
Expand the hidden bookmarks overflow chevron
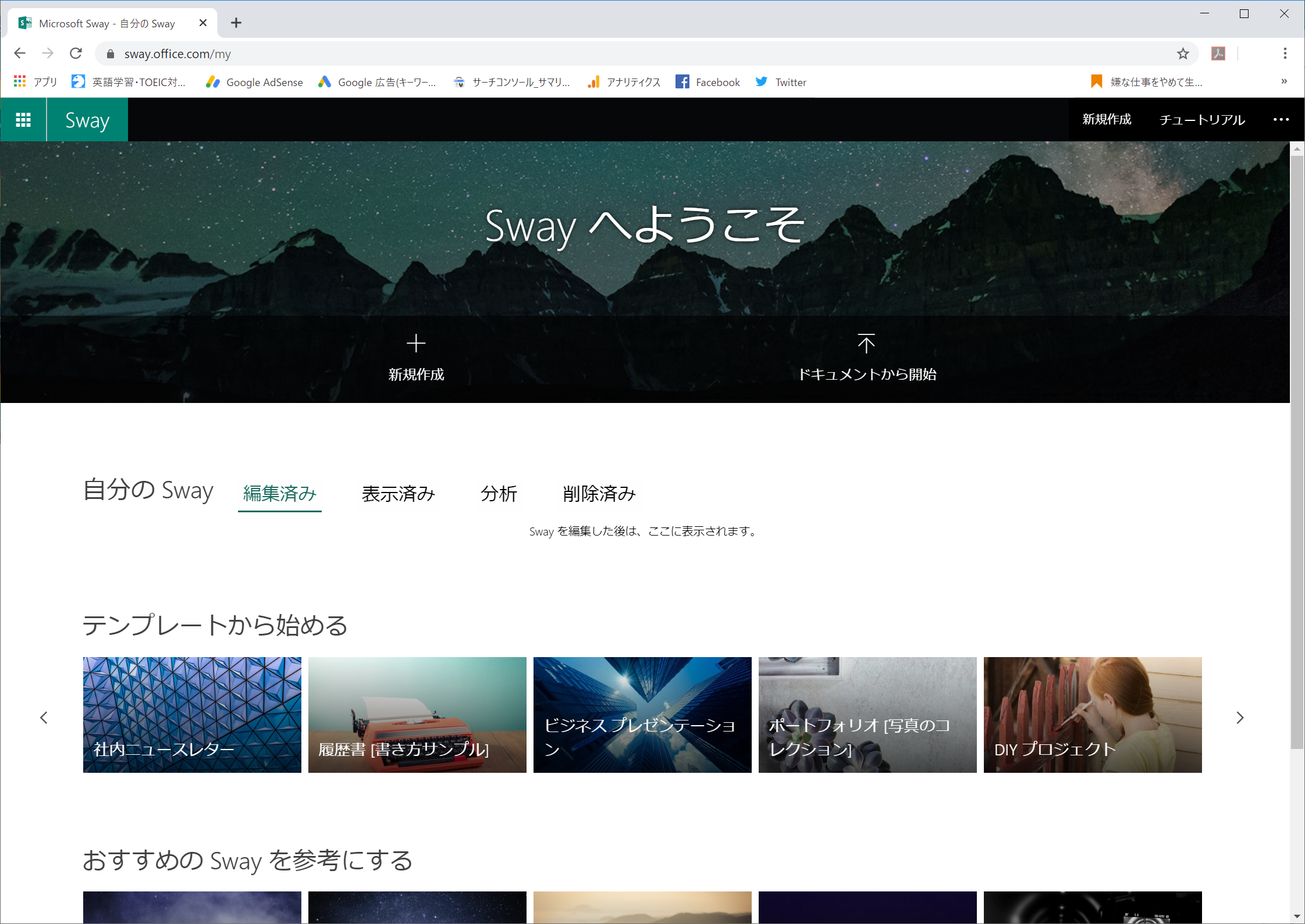pos(1283,81)
